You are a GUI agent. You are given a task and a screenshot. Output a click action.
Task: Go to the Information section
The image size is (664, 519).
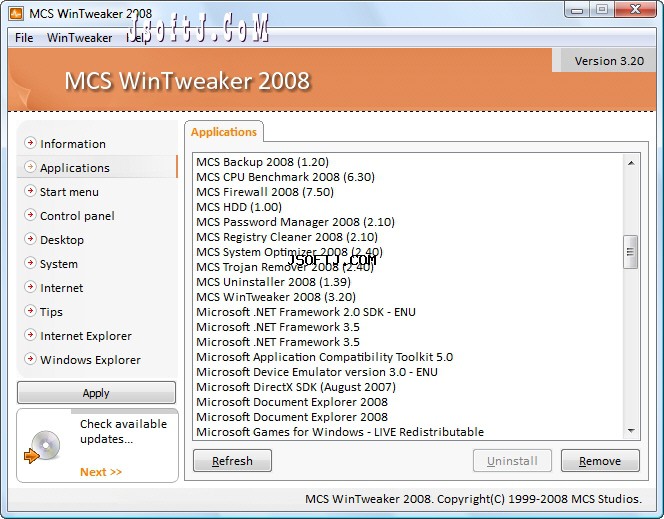tap(73, 144)
